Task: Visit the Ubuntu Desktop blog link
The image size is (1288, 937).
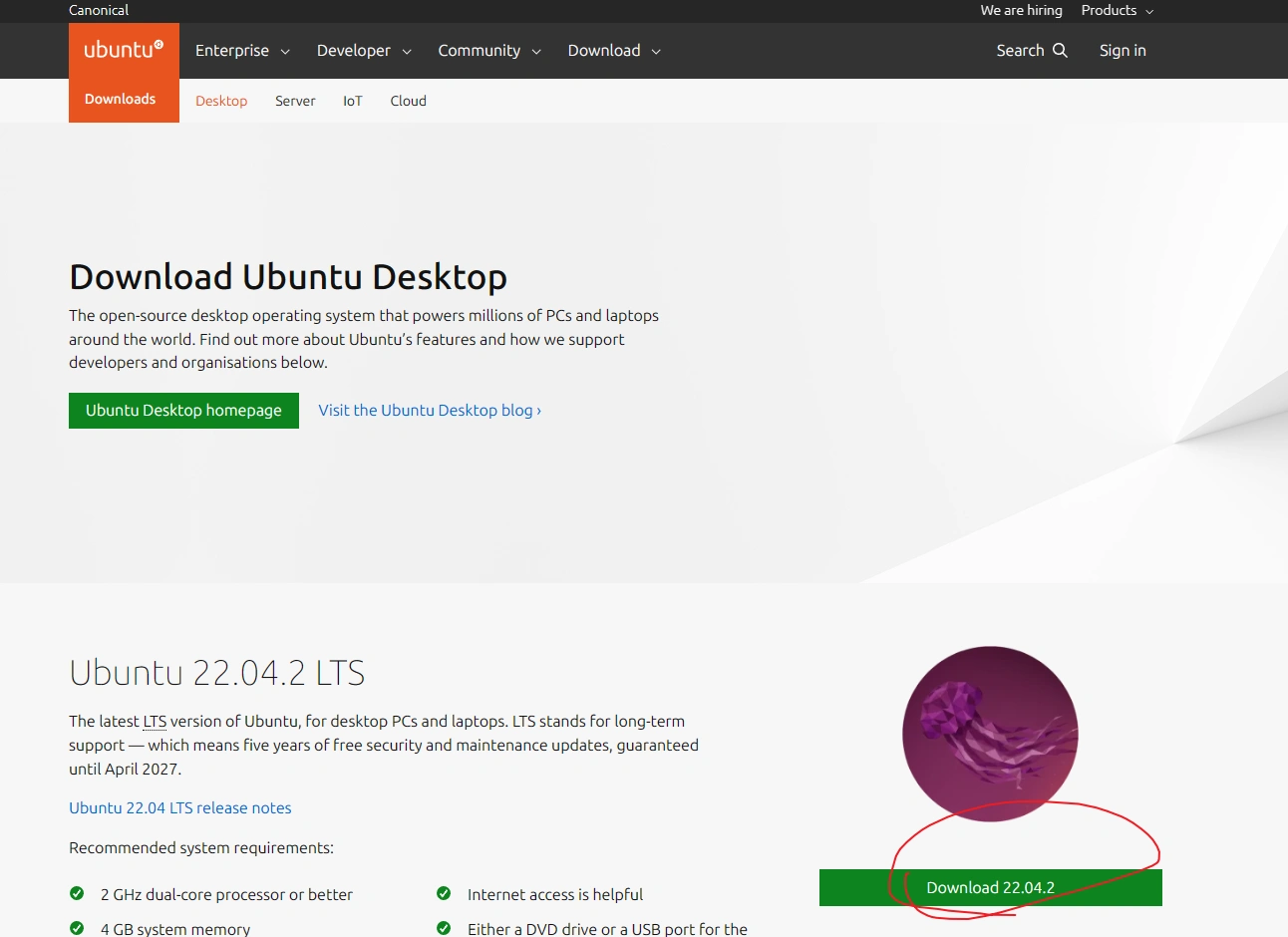Action: pyautogui.click(x=430, y=411)
